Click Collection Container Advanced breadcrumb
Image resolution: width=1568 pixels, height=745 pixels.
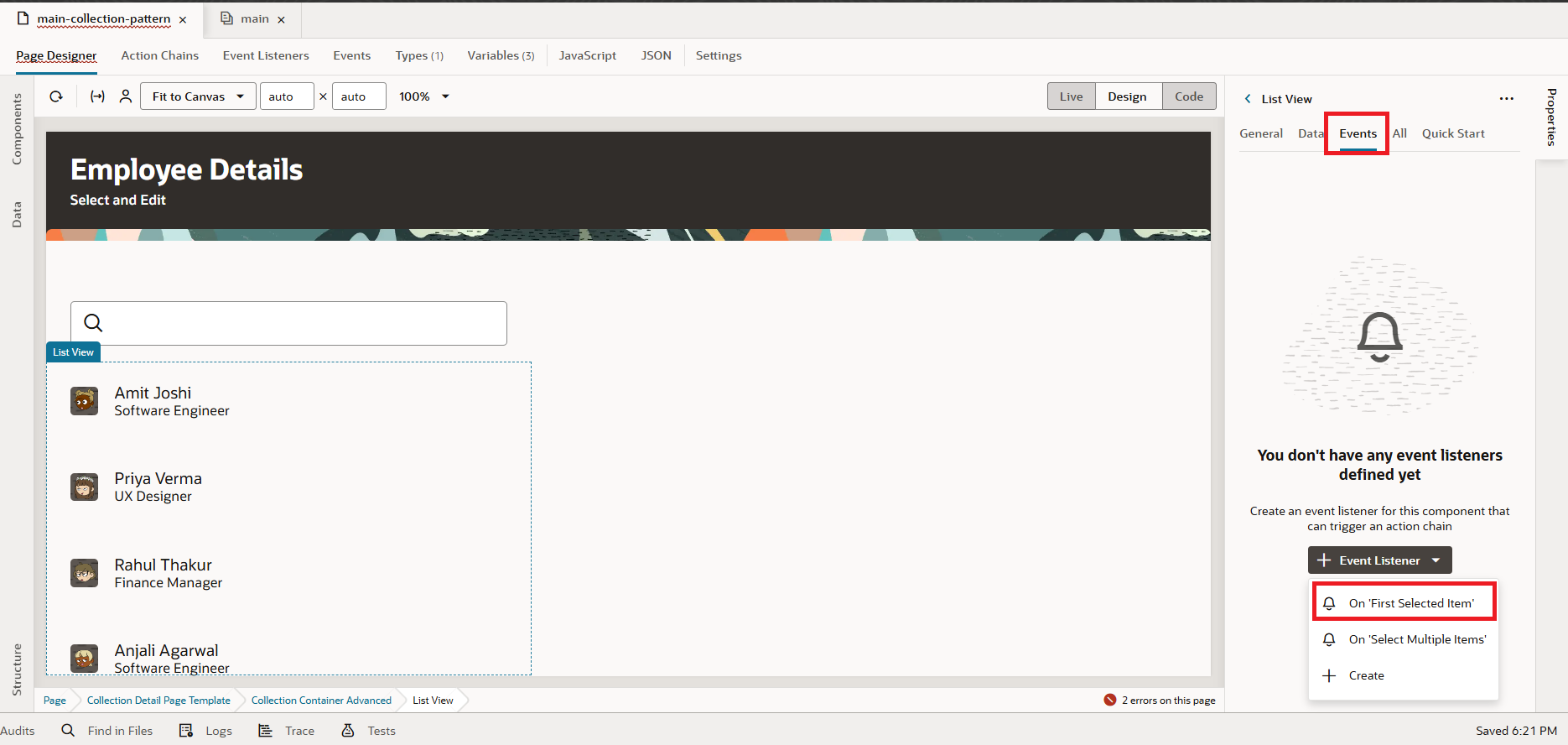coord(321,700)
